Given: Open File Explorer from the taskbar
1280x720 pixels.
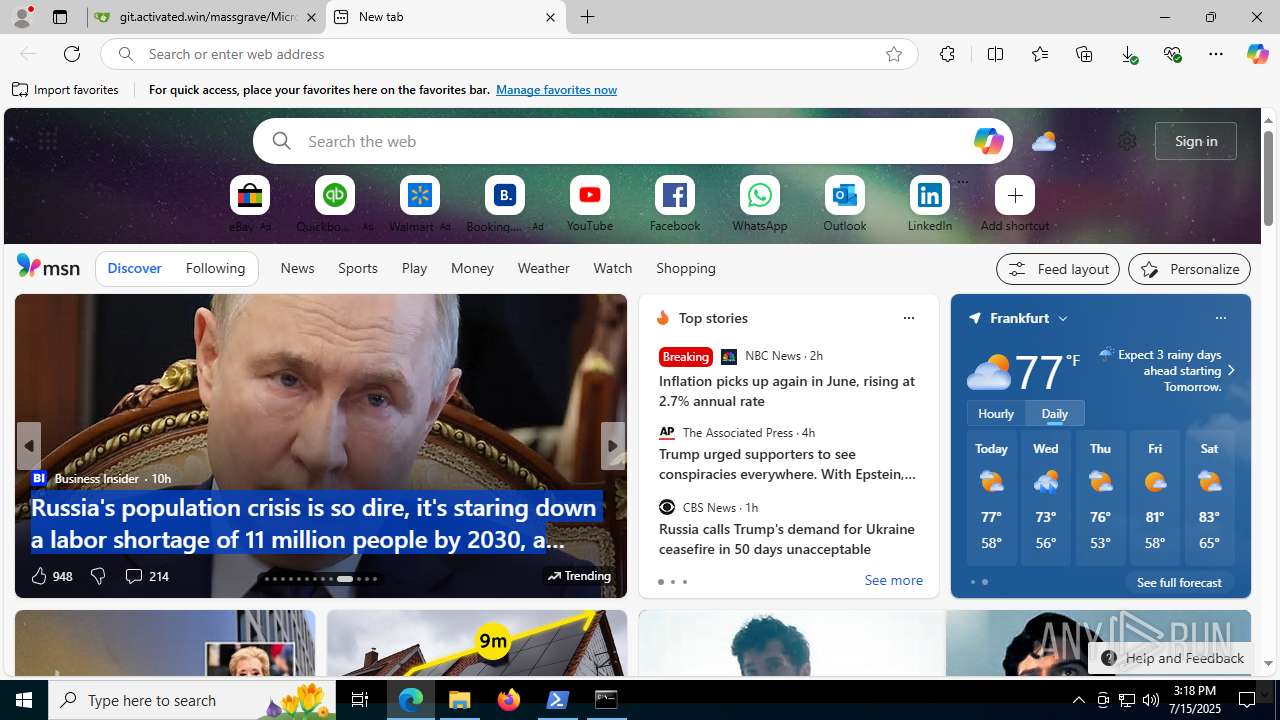Looking at the screenshot, I should pos(460,700).
